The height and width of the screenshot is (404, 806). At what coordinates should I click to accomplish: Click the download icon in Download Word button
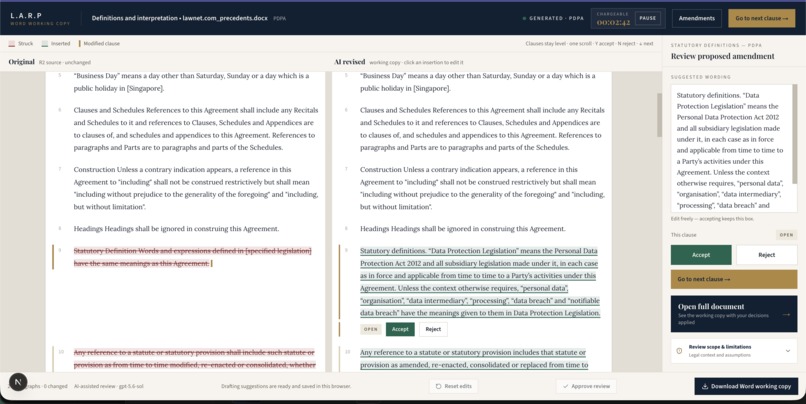pos(705,386)
